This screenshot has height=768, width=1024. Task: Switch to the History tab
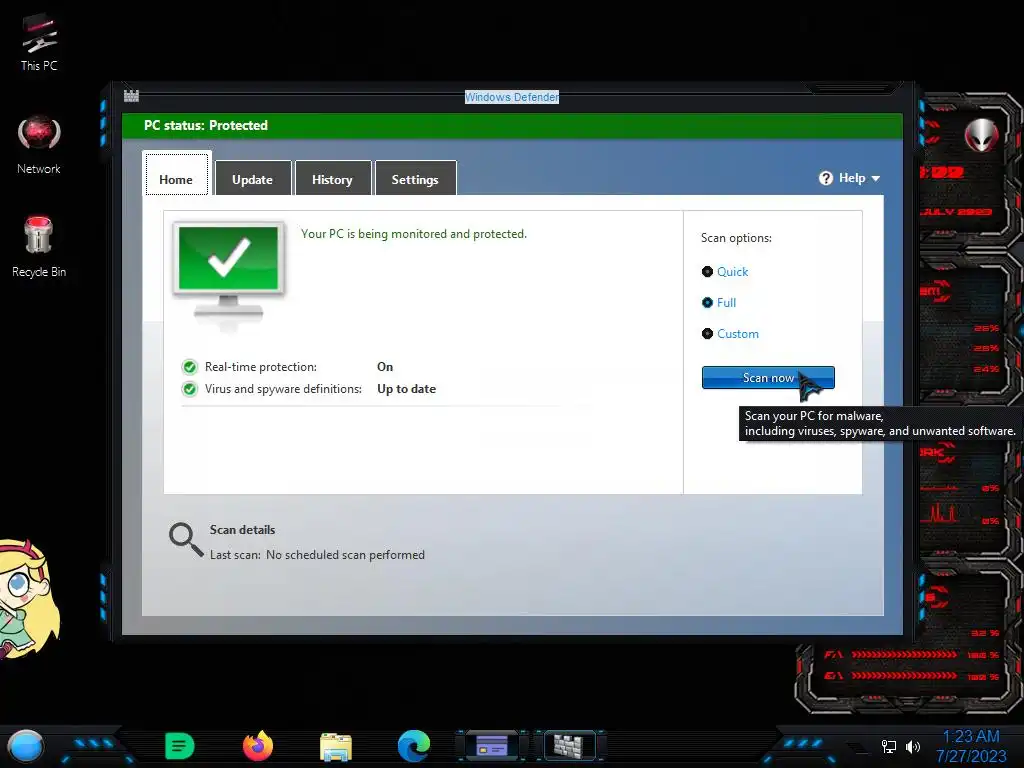pos(332,178)
